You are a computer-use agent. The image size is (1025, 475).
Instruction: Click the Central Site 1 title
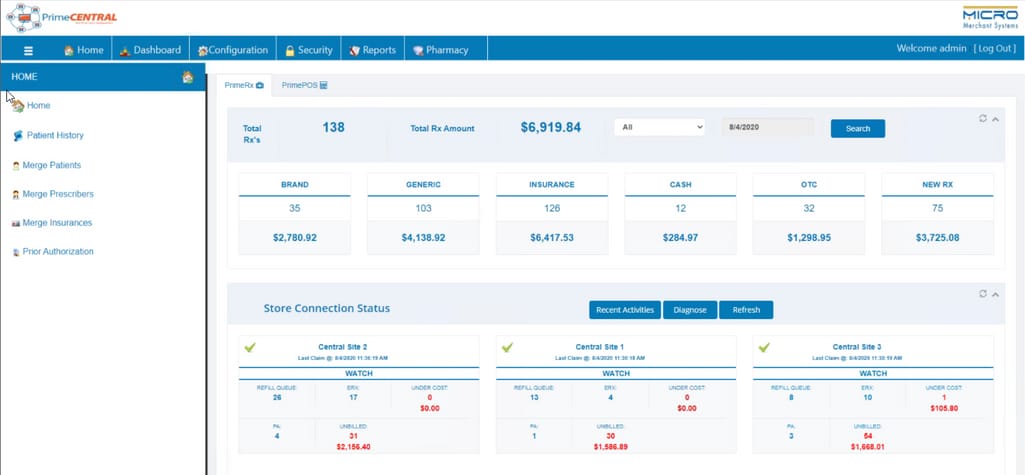[600, 347]
